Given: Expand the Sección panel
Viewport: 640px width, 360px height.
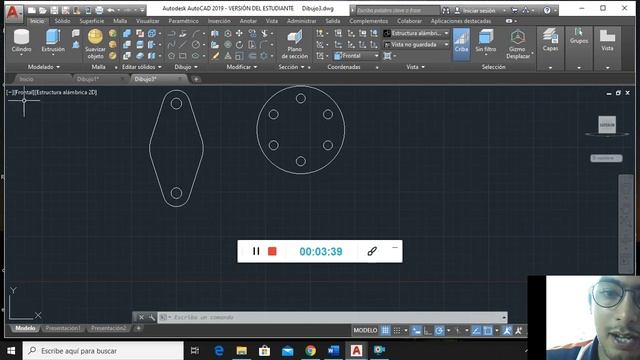Looking at the screenshot, I should click(x=291, y=67).
